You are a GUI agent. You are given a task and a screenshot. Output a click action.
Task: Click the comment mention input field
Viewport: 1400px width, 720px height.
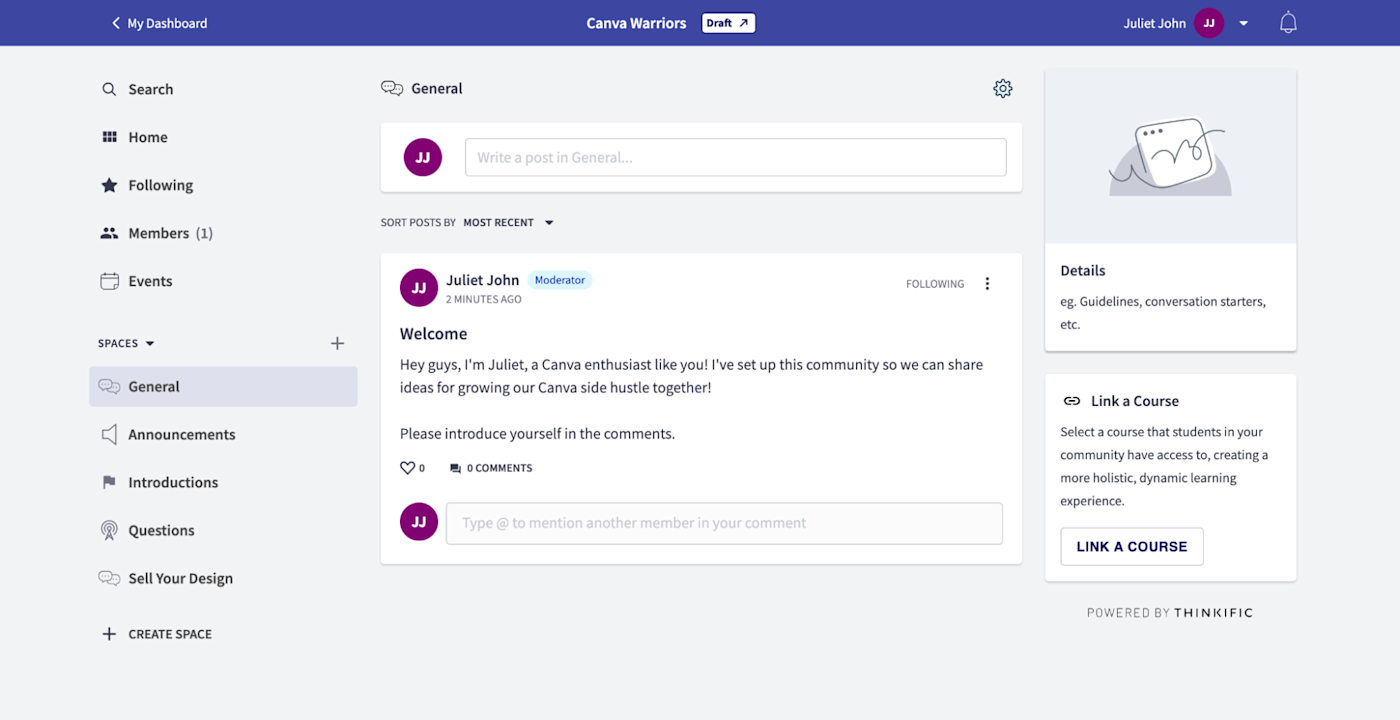coord(724,523)
